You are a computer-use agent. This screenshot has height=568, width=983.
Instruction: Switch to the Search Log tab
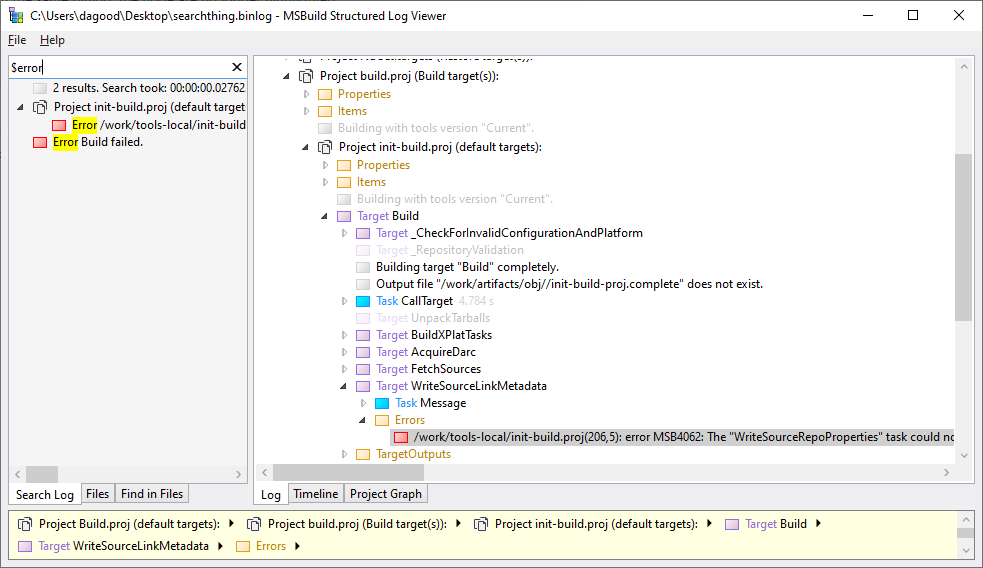[45, 494]
